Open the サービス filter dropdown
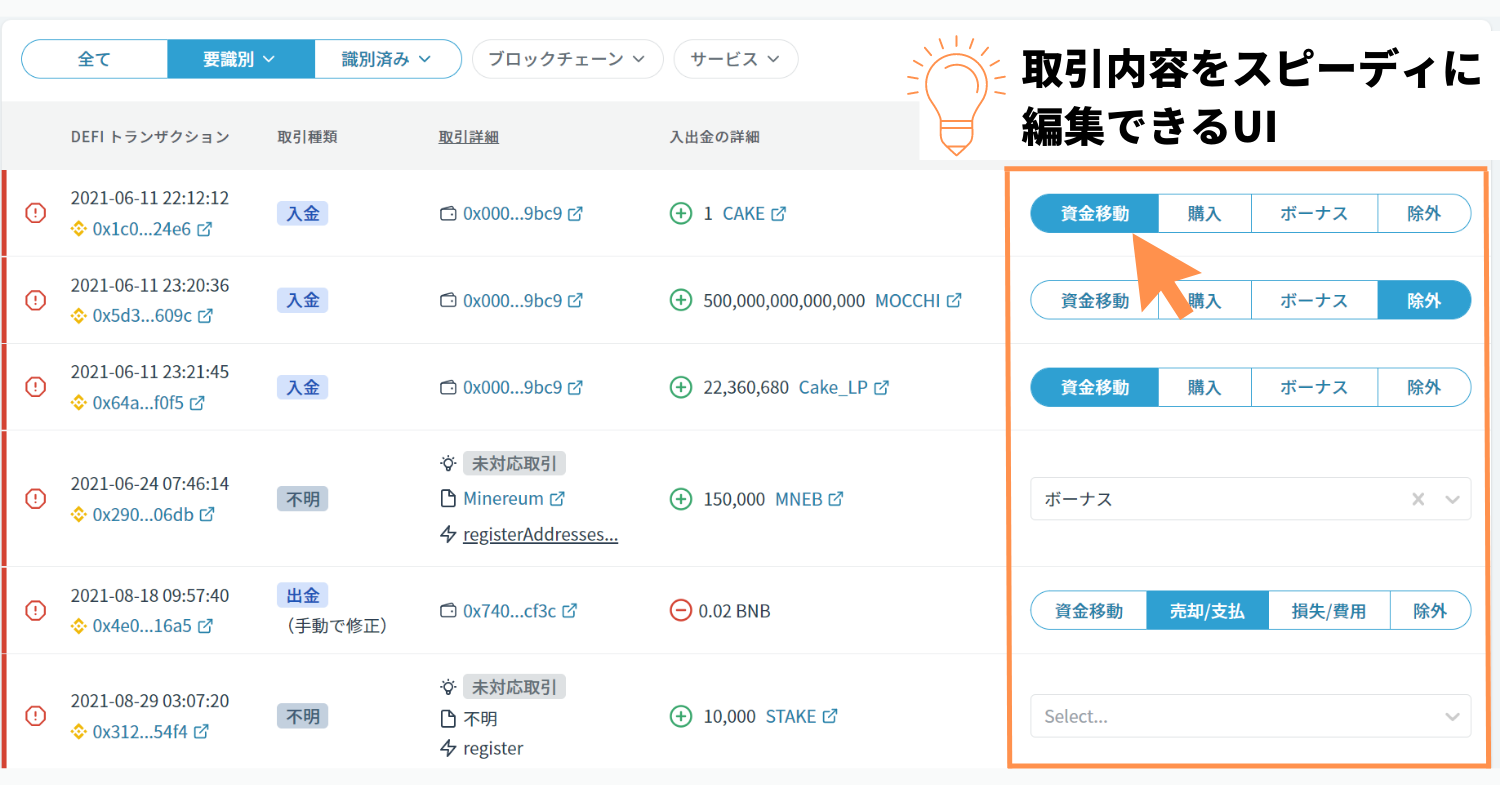The image size is (1500, 785). (x=735, y=59)
